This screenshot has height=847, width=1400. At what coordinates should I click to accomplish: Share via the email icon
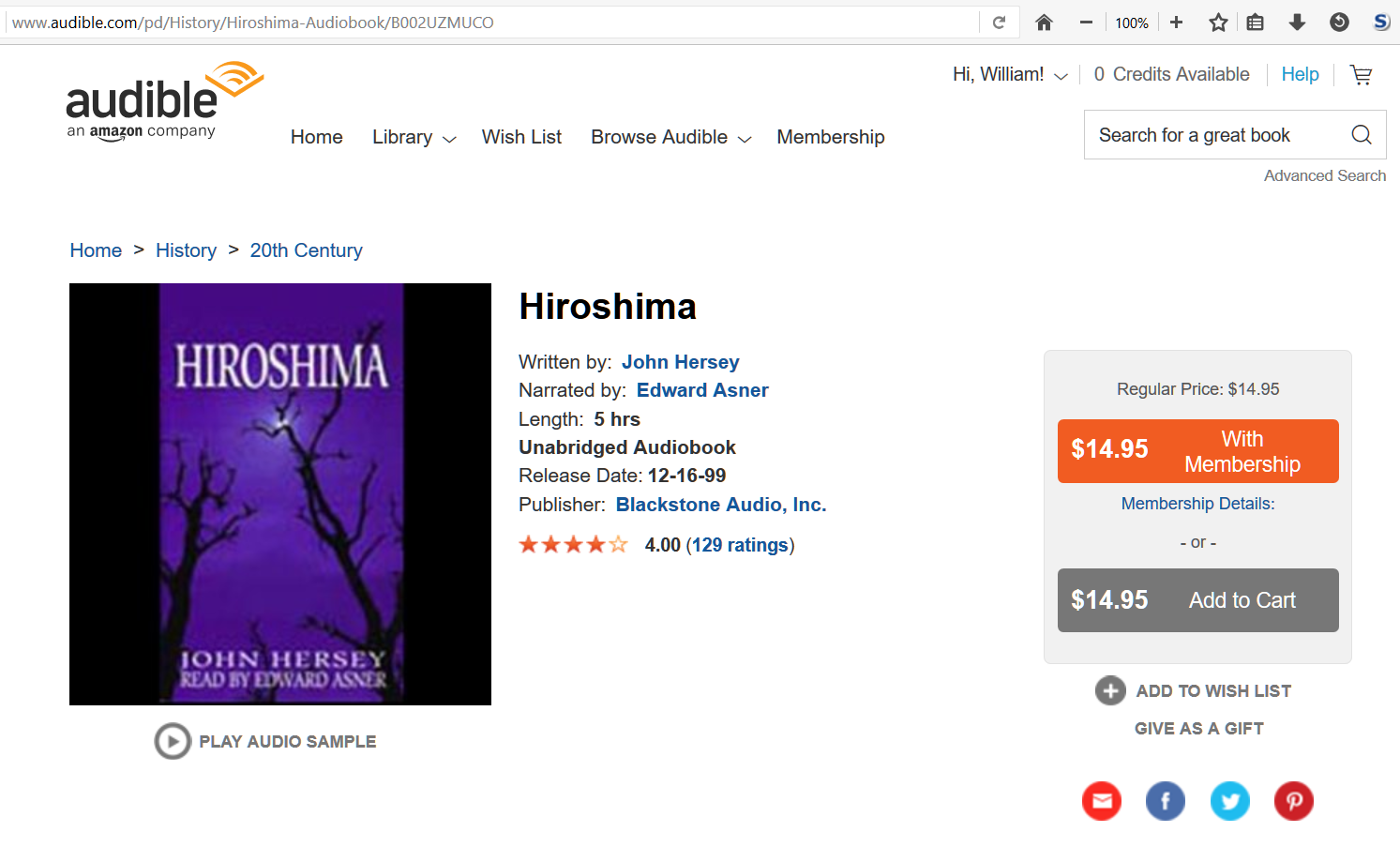click(x=1102, y=801)
